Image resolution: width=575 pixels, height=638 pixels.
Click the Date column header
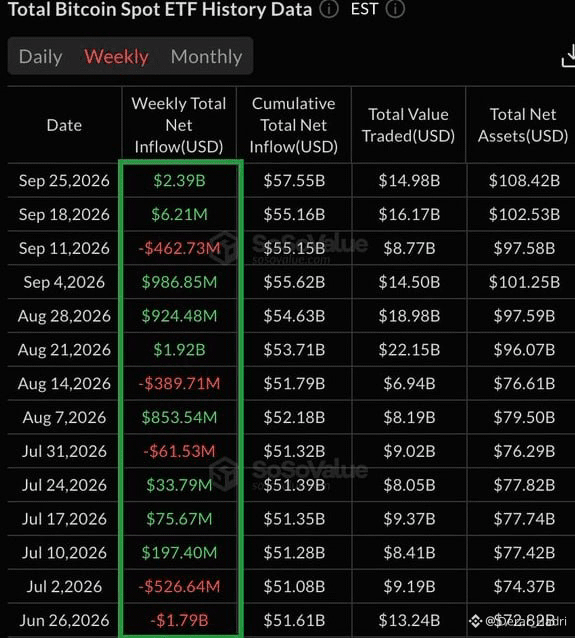click(64, 125)
